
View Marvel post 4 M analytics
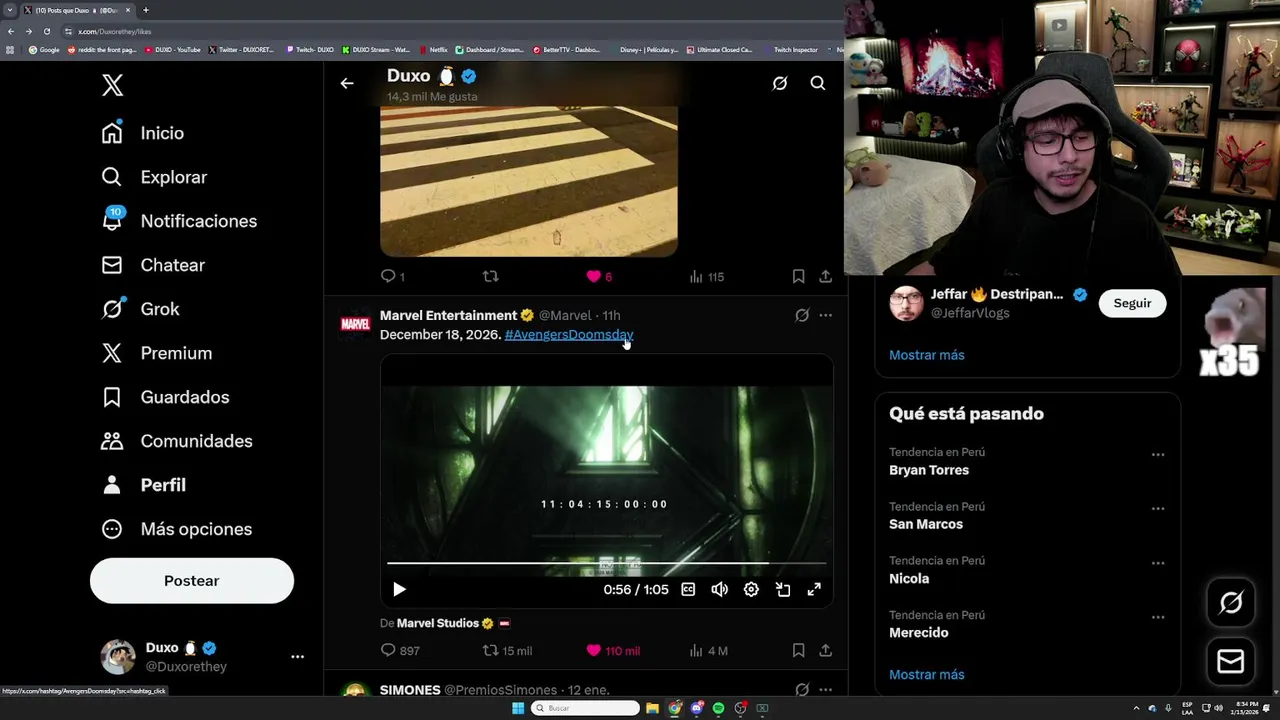(708, 651)
